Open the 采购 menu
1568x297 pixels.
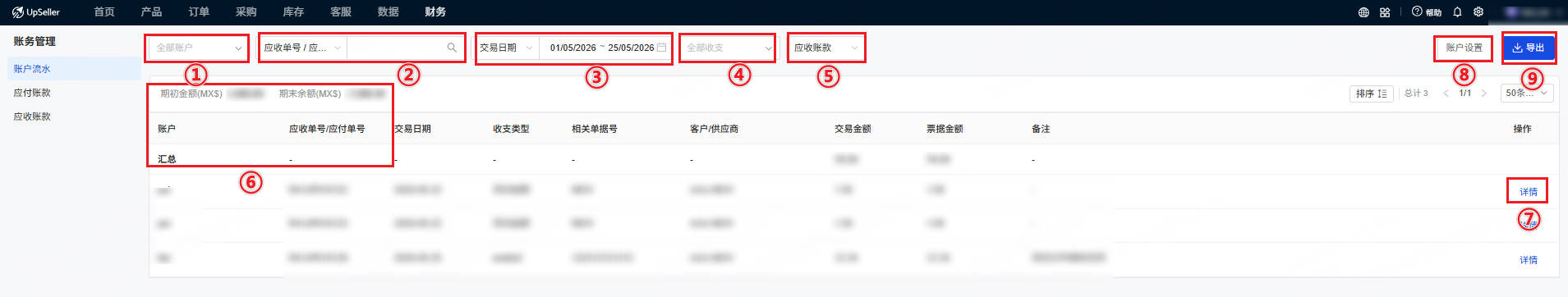pos(246,12)
